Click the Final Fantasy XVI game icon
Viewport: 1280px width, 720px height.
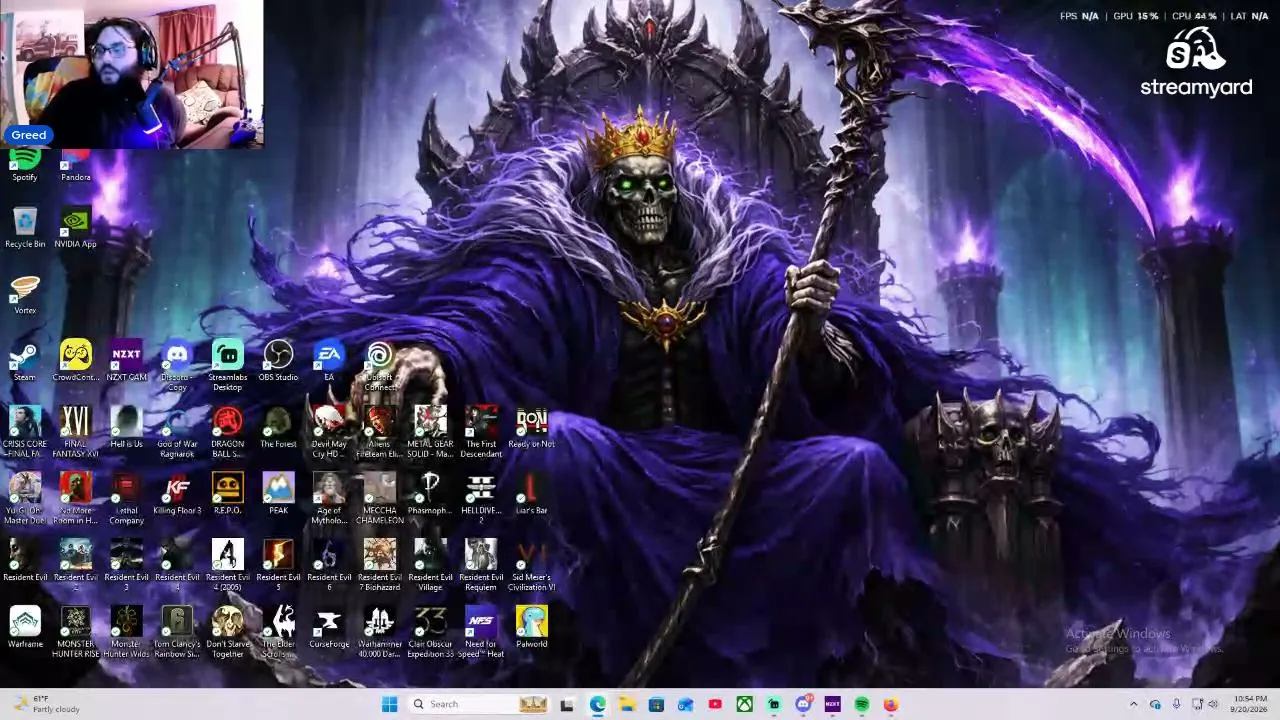tap(76, 433)
